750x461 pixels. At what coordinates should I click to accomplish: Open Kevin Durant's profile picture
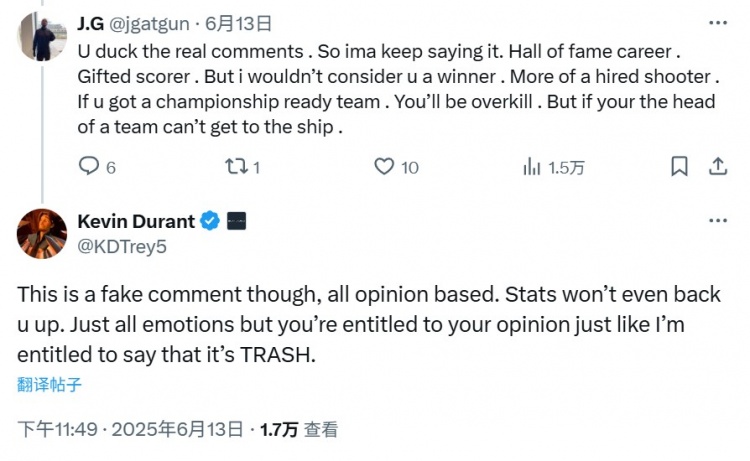[x=41, y=234]
